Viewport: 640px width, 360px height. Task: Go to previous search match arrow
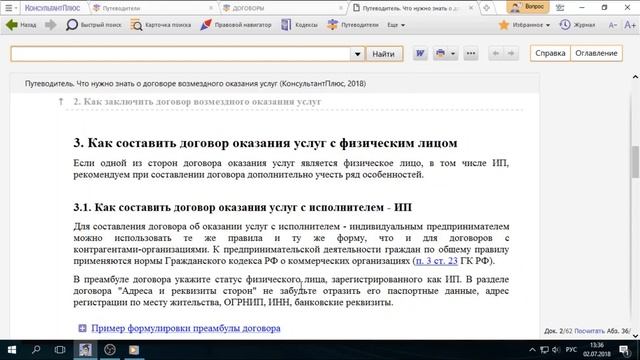click(x=496, y=53)
